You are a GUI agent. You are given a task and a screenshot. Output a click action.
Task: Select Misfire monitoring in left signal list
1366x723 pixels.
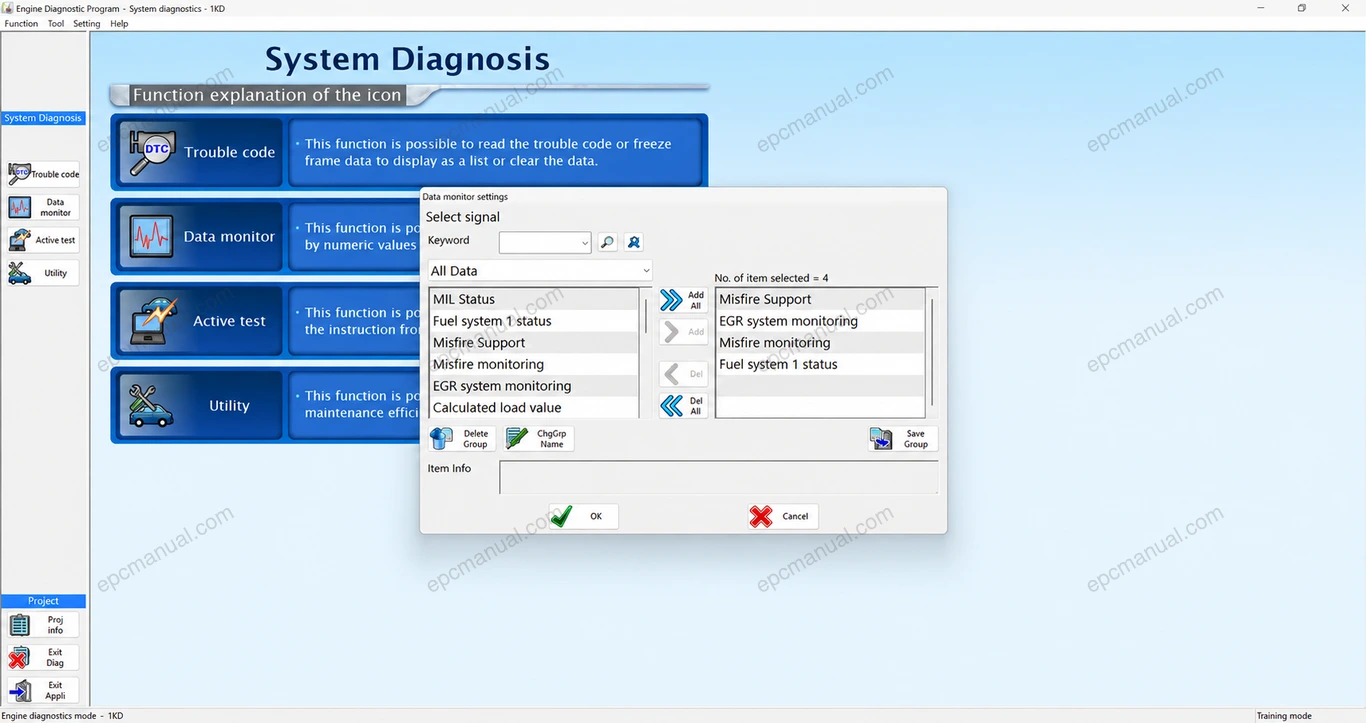(x=534, y=364)
